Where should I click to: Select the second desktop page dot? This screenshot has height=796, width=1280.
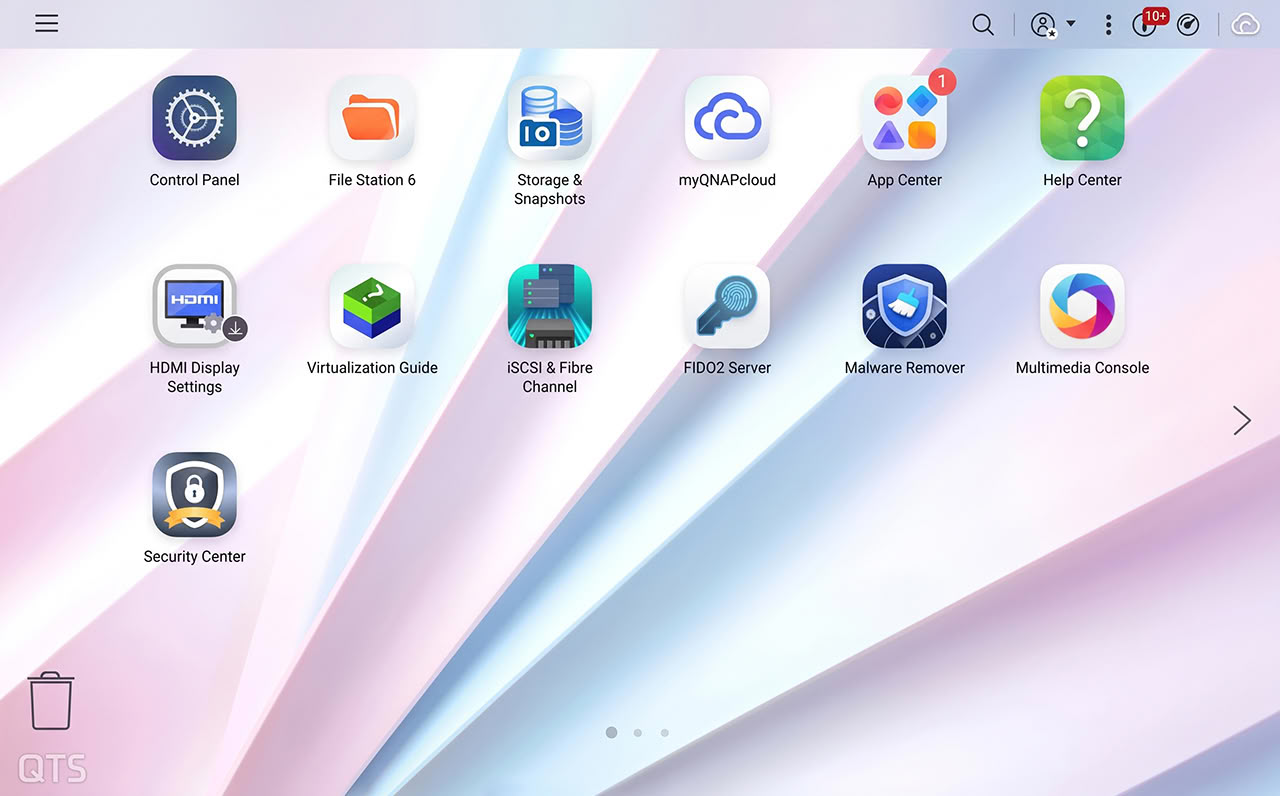click(x=638, y=733)
